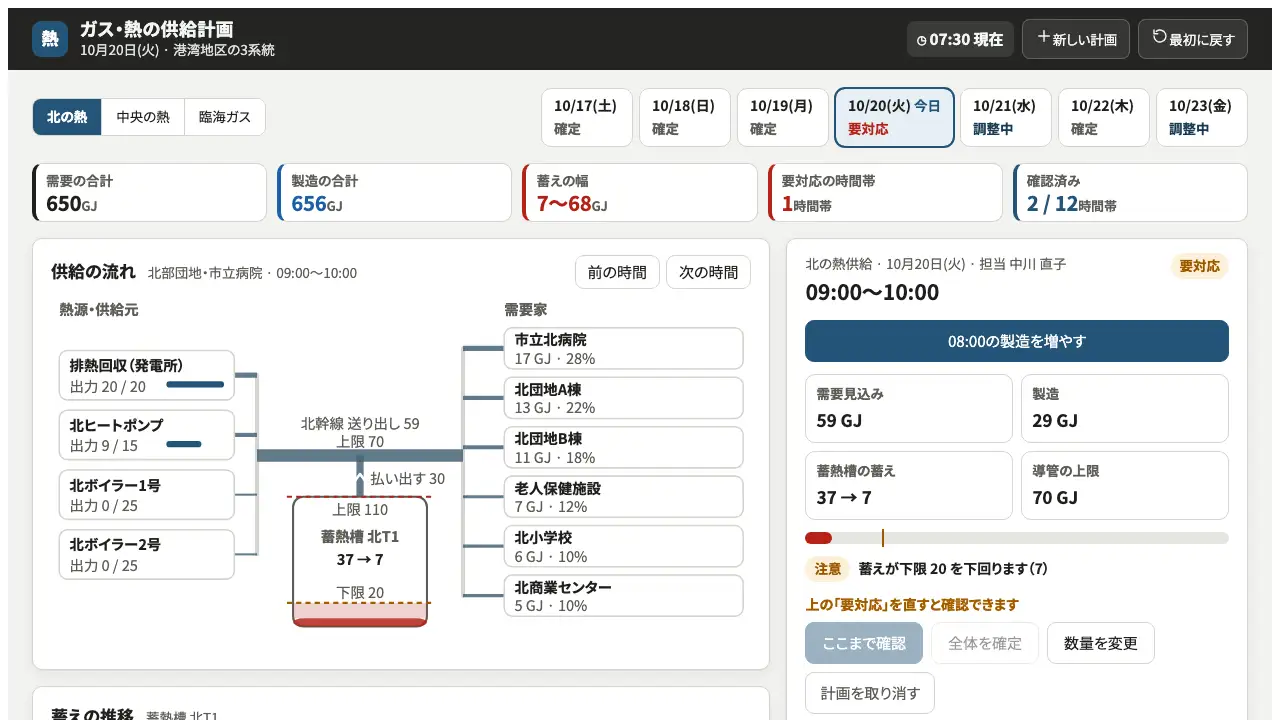1280x720 pixels.
Task: Click the 排熱回収 output bar
Action: coord(195,384)
